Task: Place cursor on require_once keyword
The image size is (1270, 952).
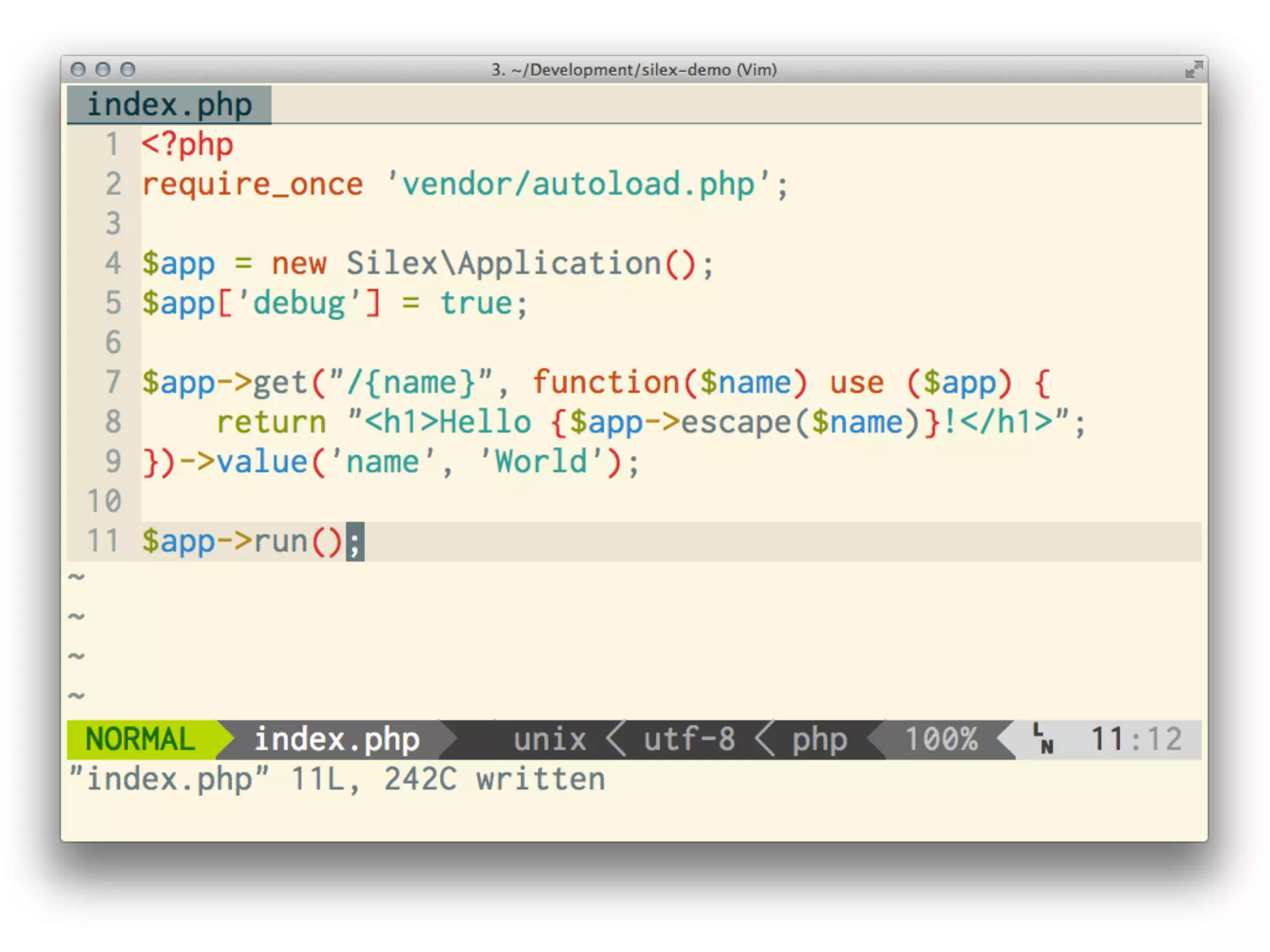Action: click(252, 185)
